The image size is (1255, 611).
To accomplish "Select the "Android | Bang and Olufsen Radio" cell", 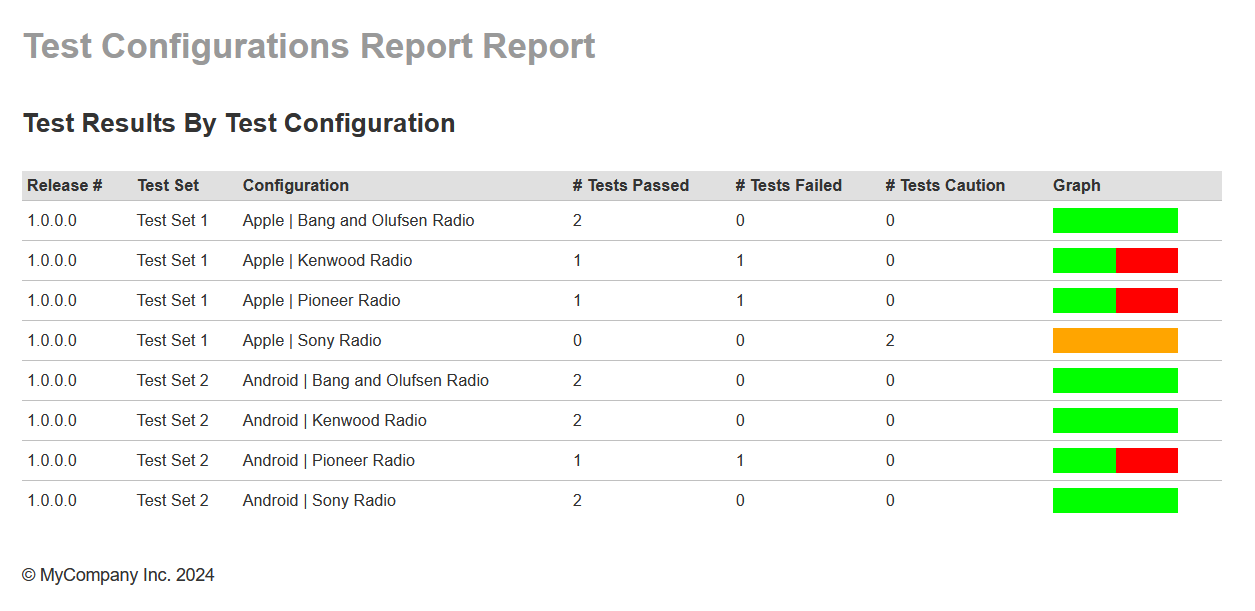I will click(365, 381).
